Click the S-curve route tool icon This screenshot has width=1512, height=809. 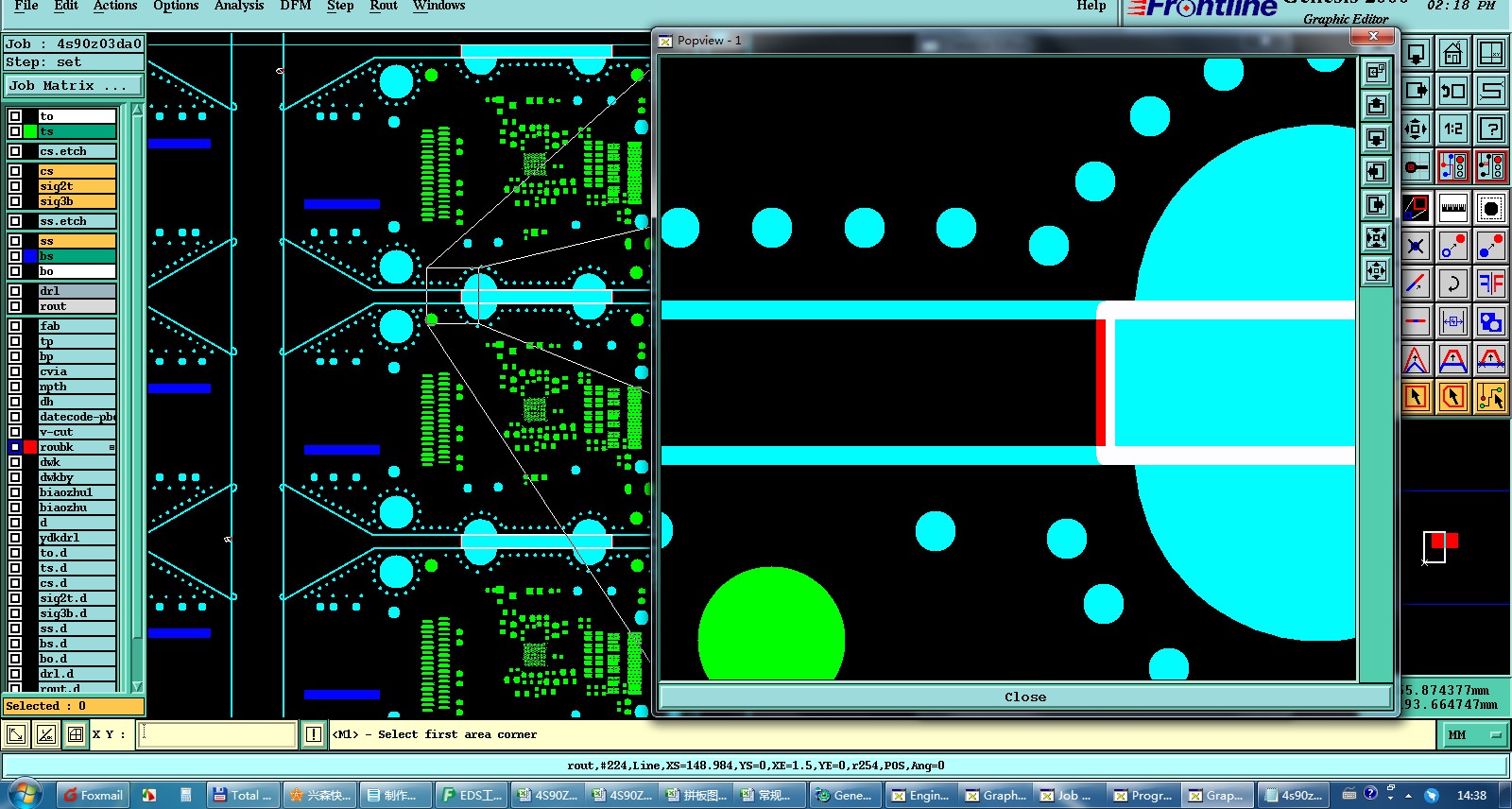(x=1490, y=91)
